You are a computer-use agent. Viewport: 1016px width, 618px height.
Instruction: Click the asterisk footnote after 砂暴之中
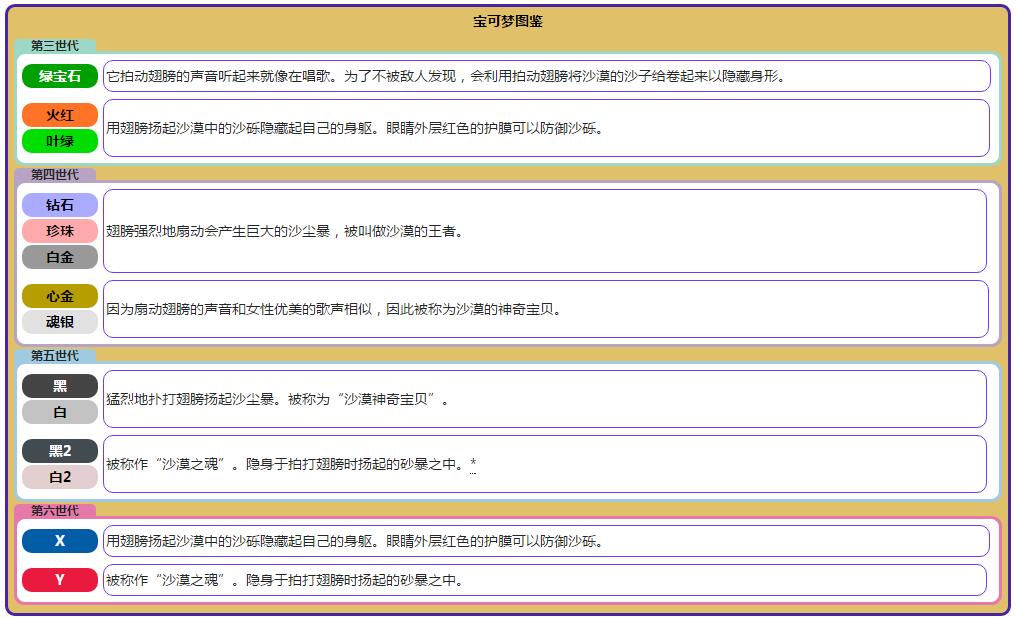(x=473, y=463)
